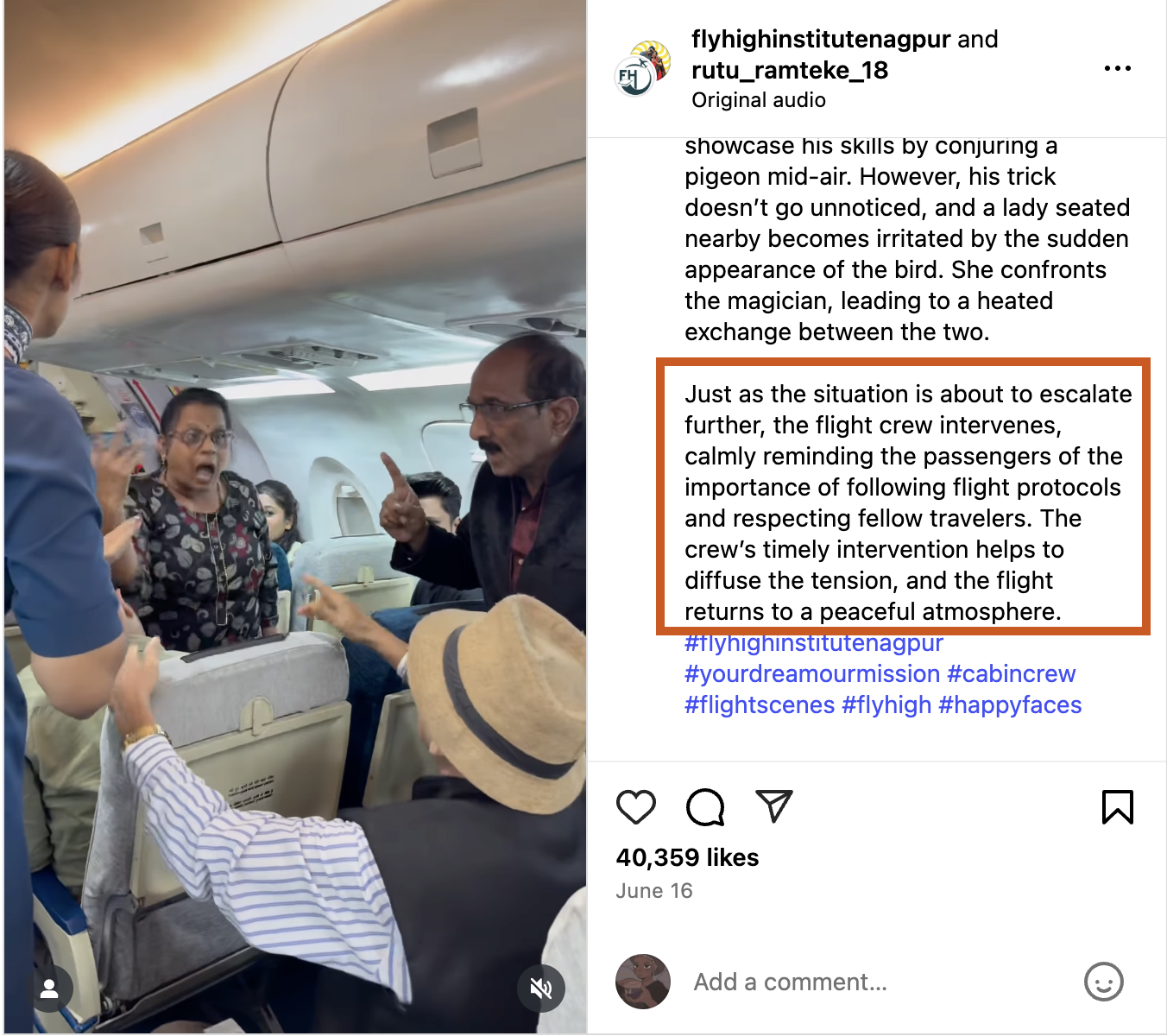This screenshot has height=1036, width=1167.
Task: Visit the rutu_ramteke_18 account link
Action: point(790,70)
